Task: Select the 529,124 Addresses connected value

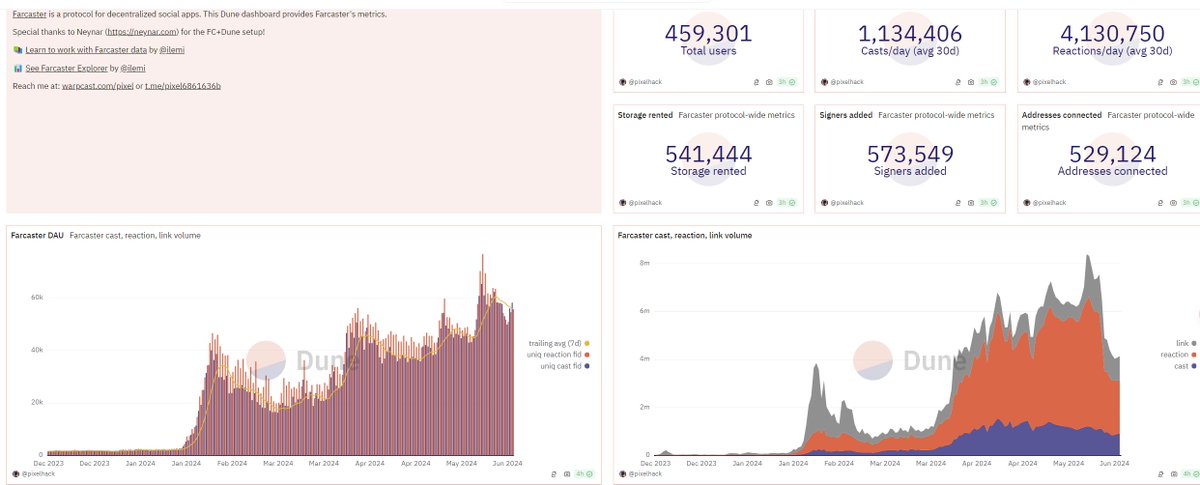Action: coord(1113,154)
